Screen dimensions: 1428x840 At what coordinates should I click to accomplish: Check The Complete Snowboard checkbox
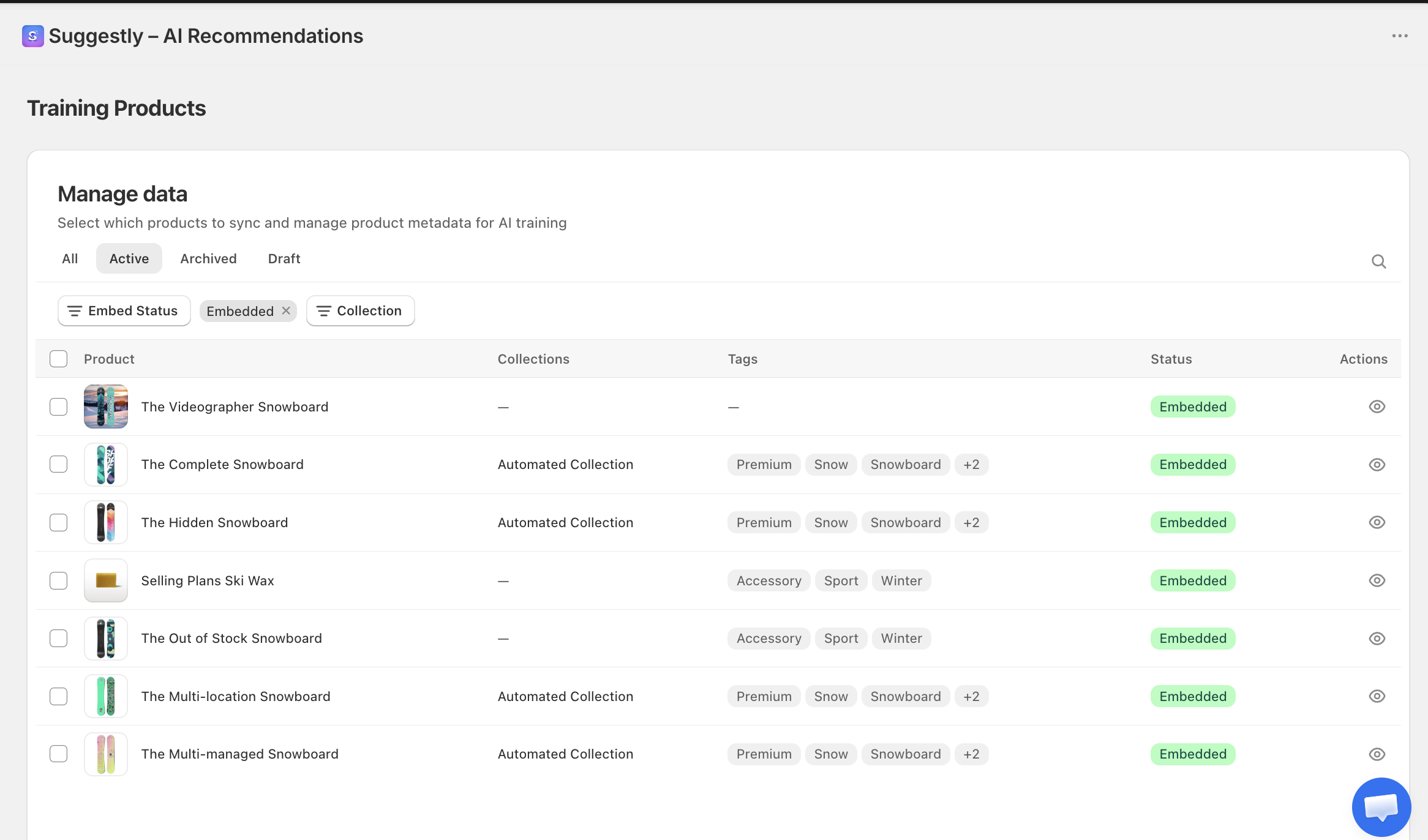pyautogui.click(x=59, y=465)
